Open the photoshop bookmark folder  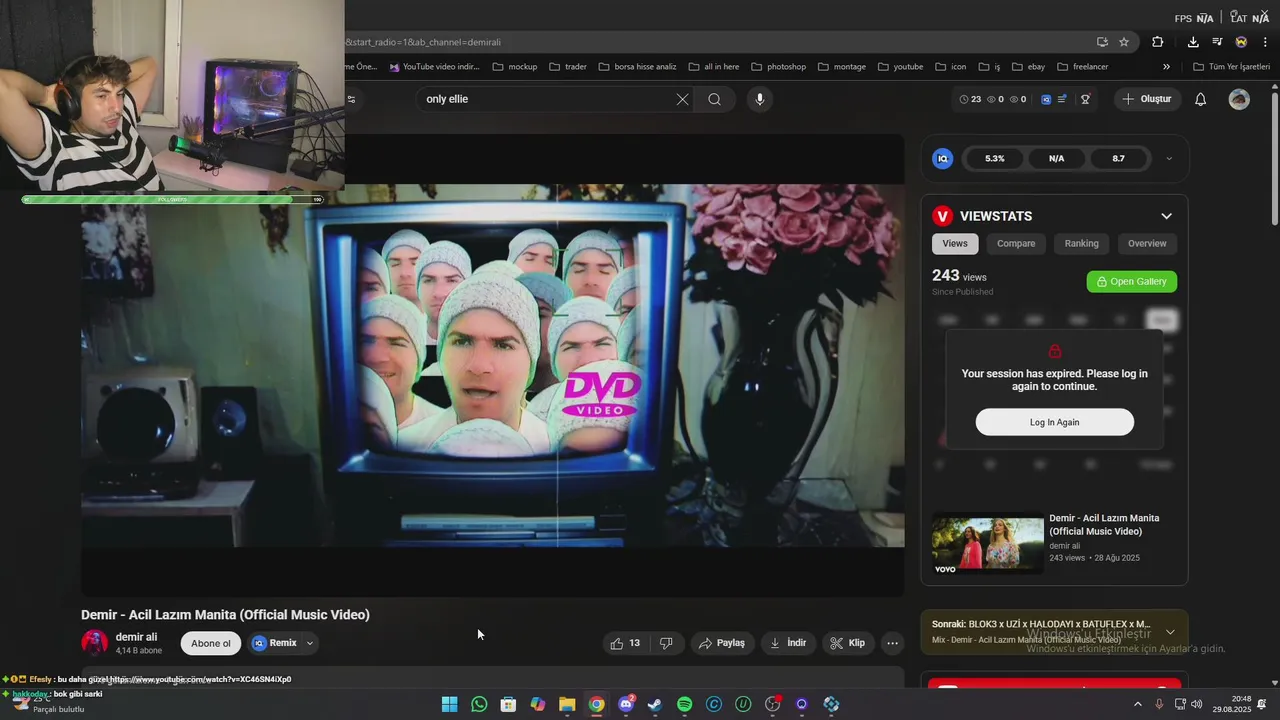pos(778,67)
